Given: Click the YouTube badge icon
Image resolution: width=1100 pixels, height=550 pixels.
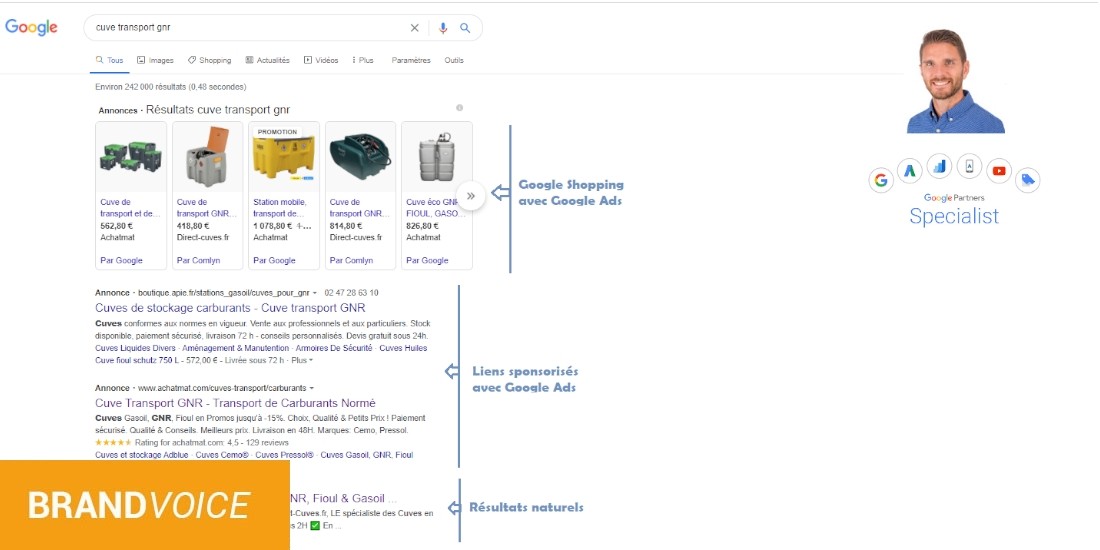Looking at the screenshot, I should [999, 171].
